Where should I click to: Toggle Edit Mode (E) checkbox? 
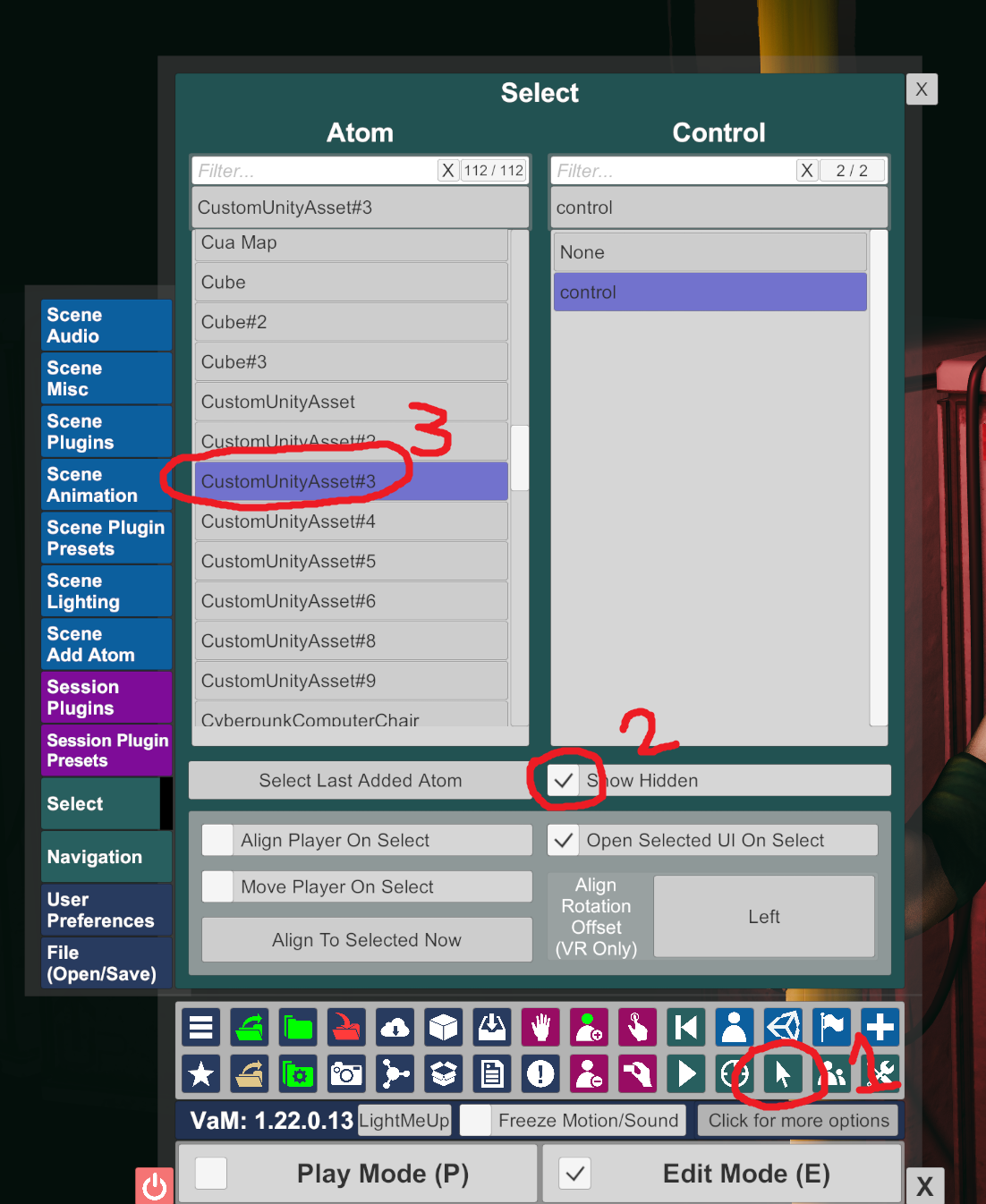574,1173
